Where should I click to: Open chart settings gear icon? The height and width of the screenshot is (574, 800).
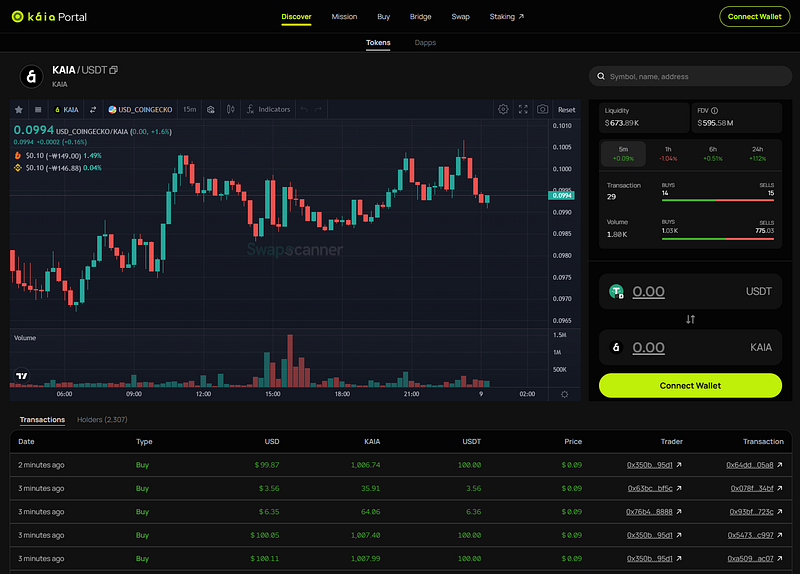503,109
